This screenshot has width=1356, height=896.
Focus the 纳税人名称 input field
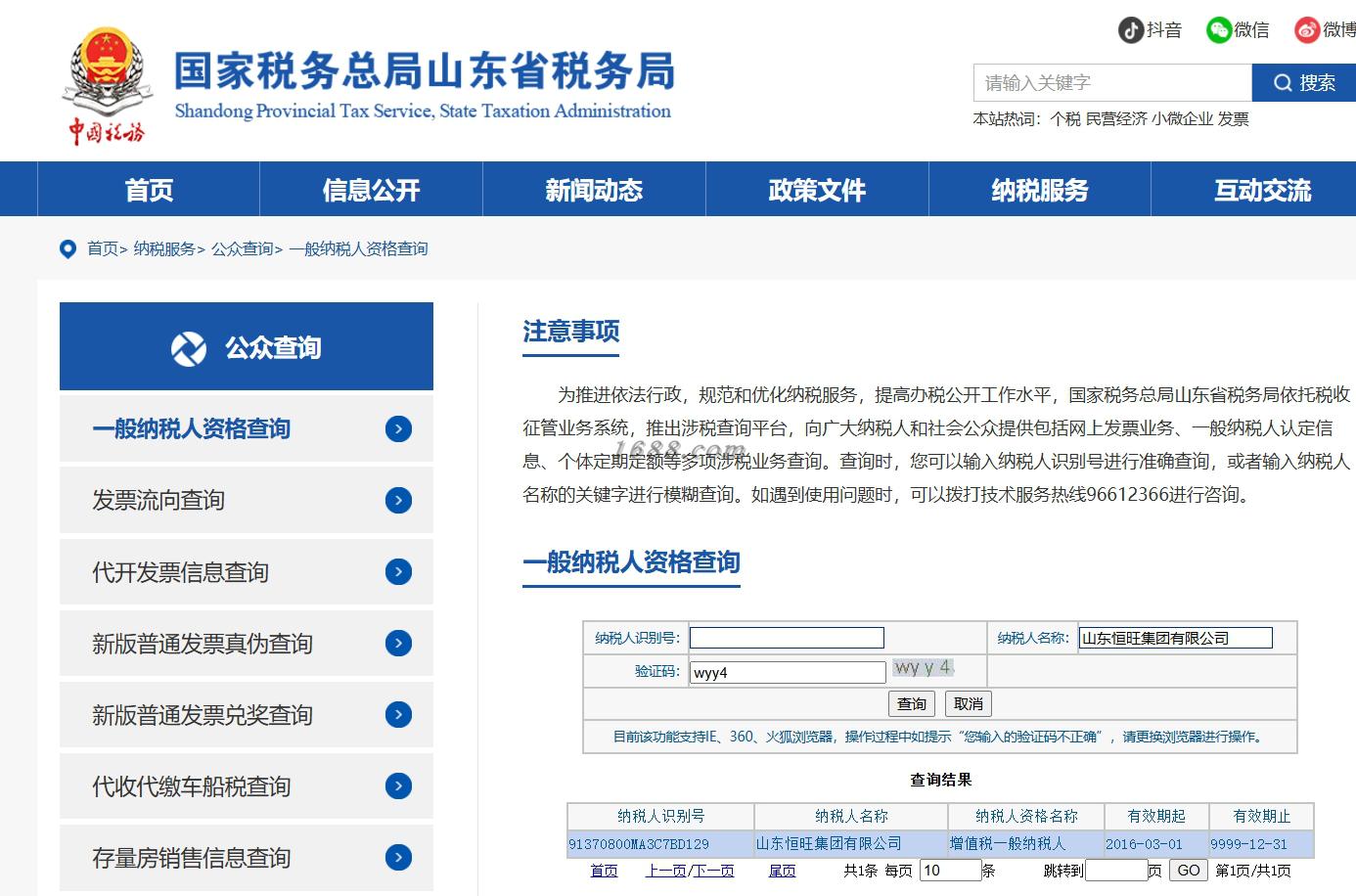click(x=1175, y=638)
